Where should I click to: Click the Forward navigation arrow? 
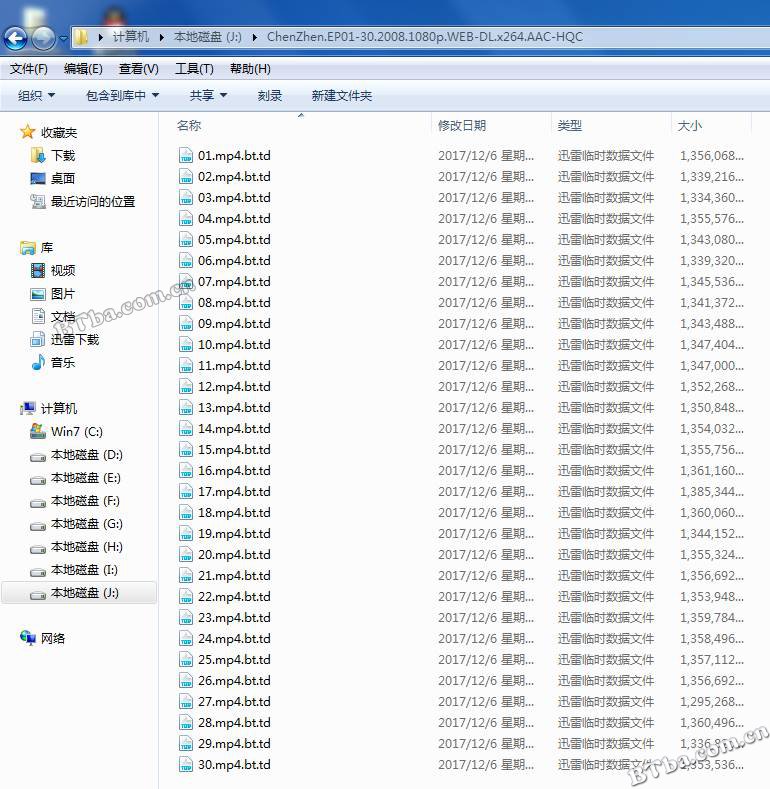coord(43,38)
